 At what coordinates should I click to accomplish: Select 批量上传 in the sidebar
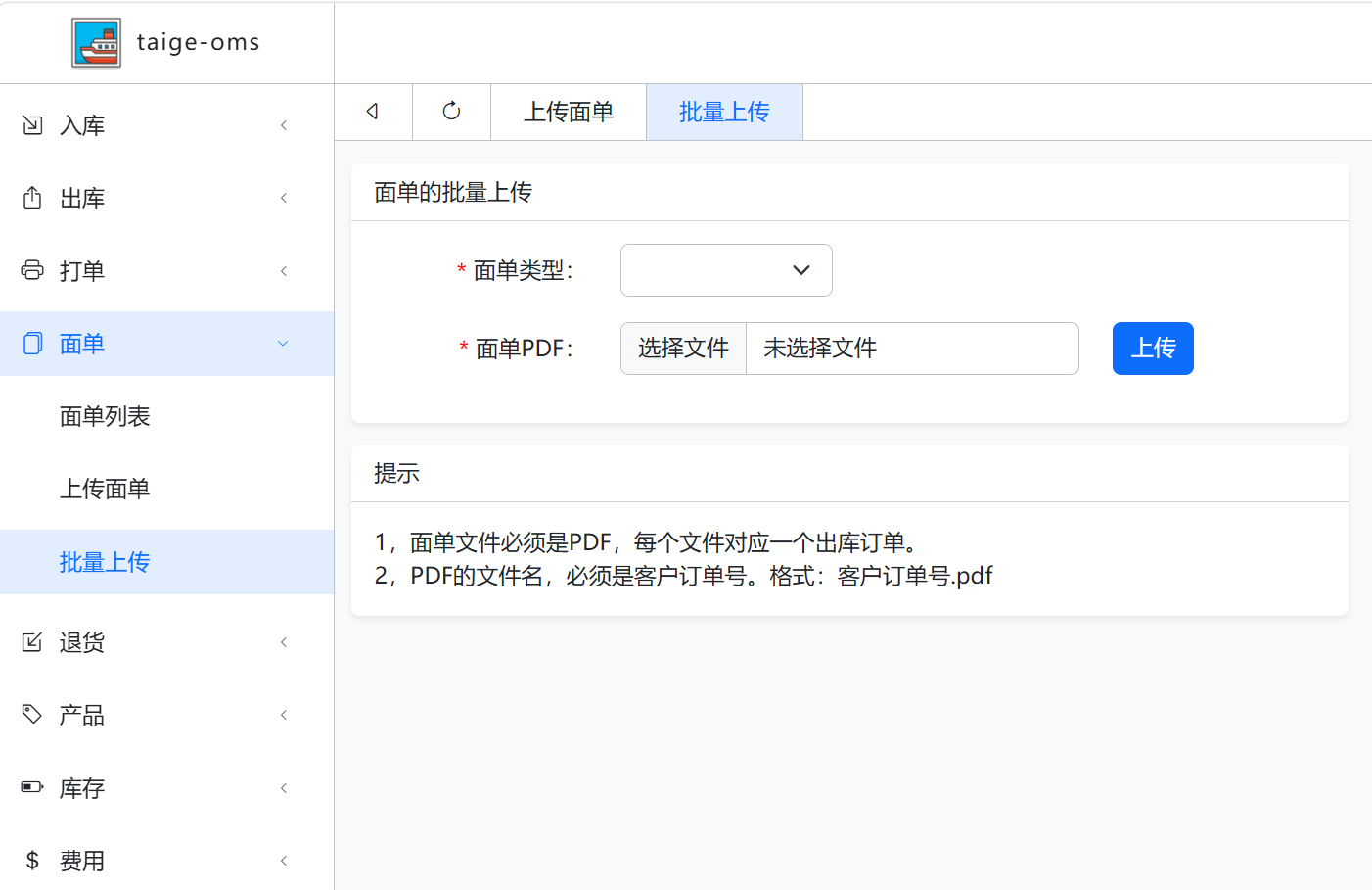click(166, 562)
